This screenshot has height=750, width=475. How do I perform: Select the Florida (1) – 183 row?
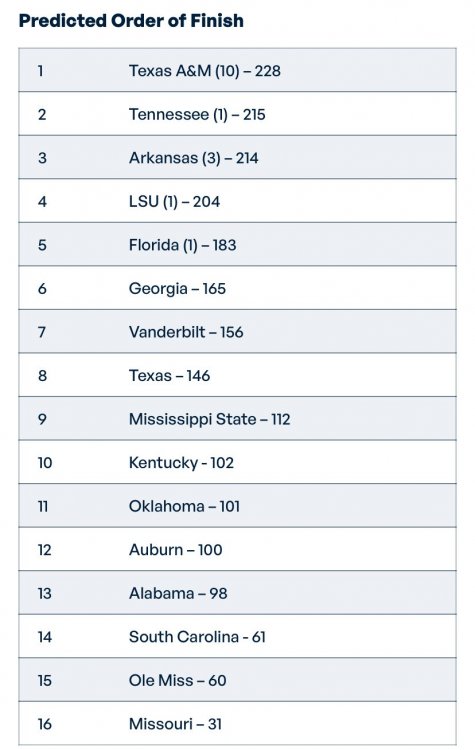(x=237, y=244)
